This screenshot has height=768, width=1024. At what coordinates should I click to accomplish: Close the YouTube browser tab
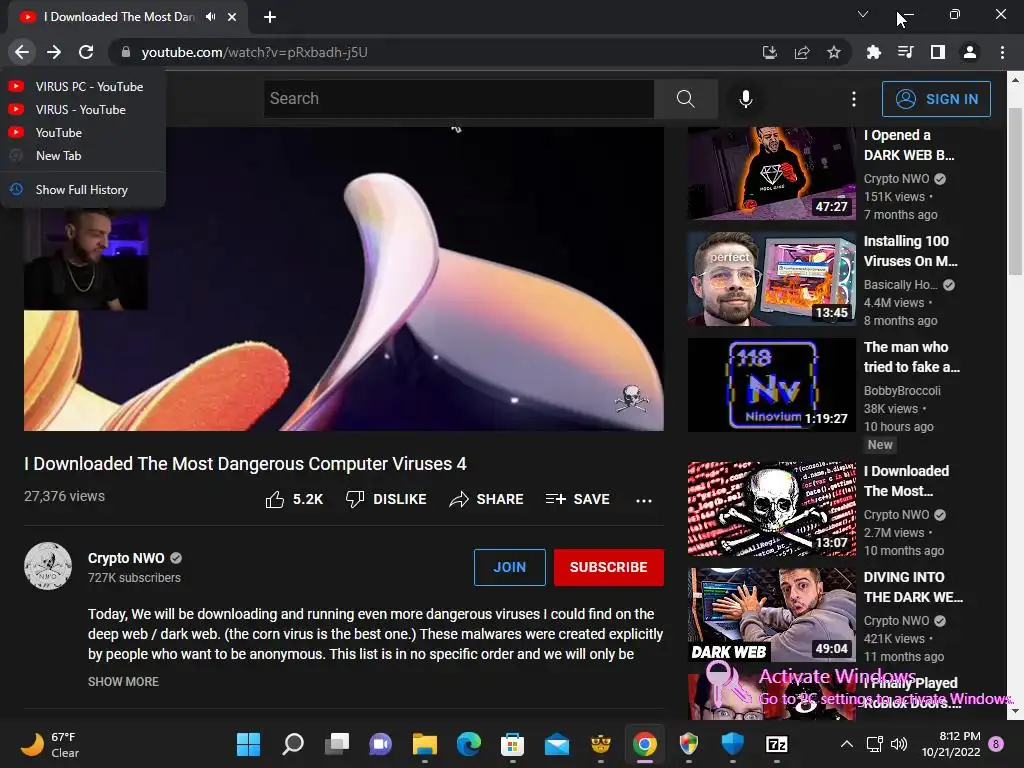click(232, 17)
